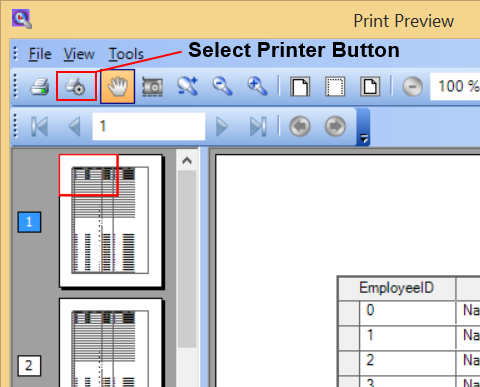Go to the last page
This screenshot has width=480, height=387.
pos(258,126)
